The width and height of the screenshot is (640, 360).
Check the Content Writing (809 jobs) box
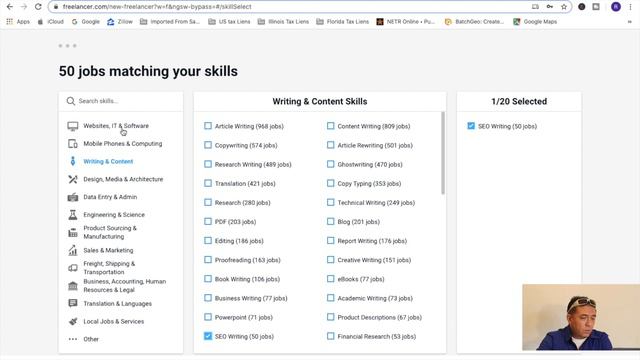coord(331,126)
